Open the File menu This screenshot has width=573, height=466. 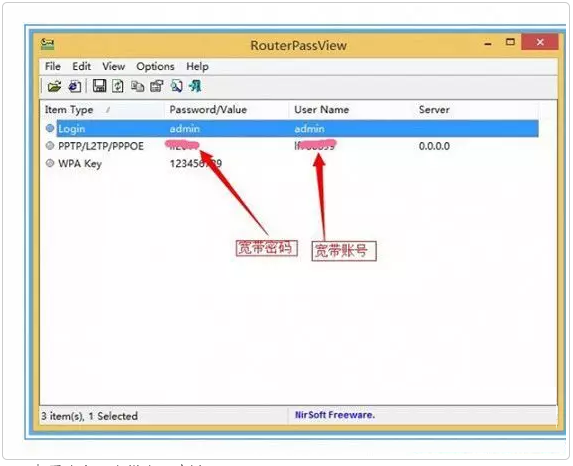(x=53, y=67)
